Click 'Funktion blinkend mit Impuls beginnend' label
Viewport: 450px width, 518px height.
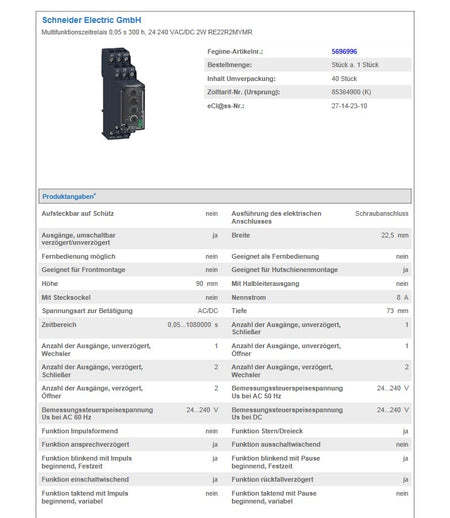pos(87,462)
